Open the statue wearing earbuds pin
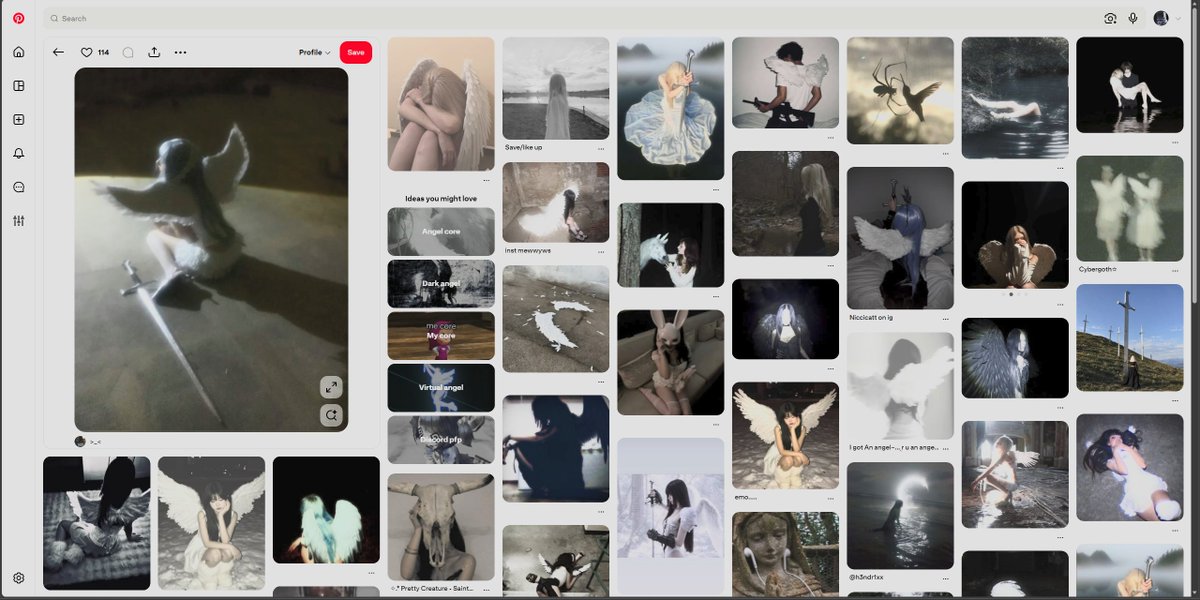1200x600 pixels. 785,554
